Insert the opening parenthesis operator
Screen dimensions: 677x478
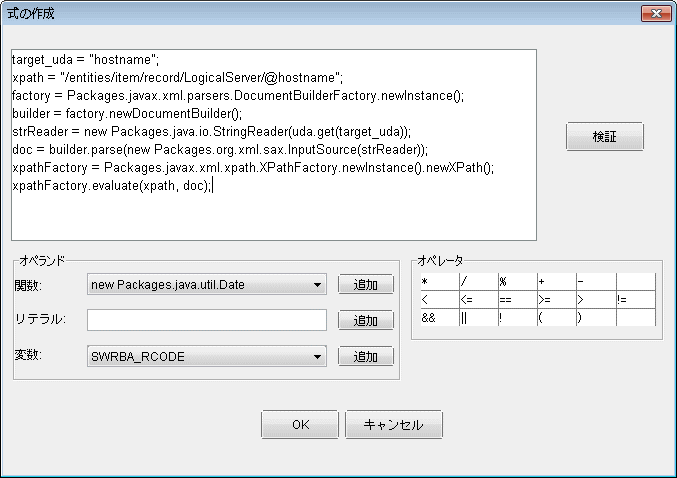[x=557, y=318]
